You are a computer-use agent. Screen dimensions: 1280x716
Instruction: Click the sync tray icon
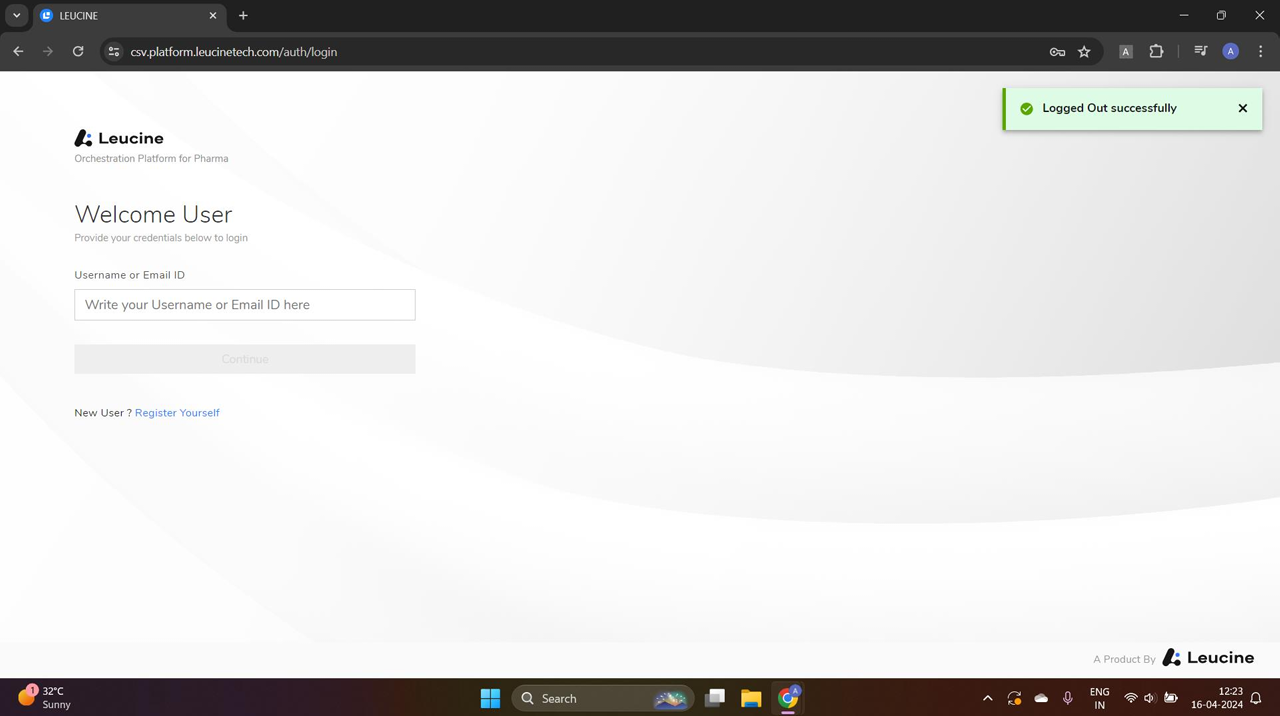click(x=1014, y=698)
